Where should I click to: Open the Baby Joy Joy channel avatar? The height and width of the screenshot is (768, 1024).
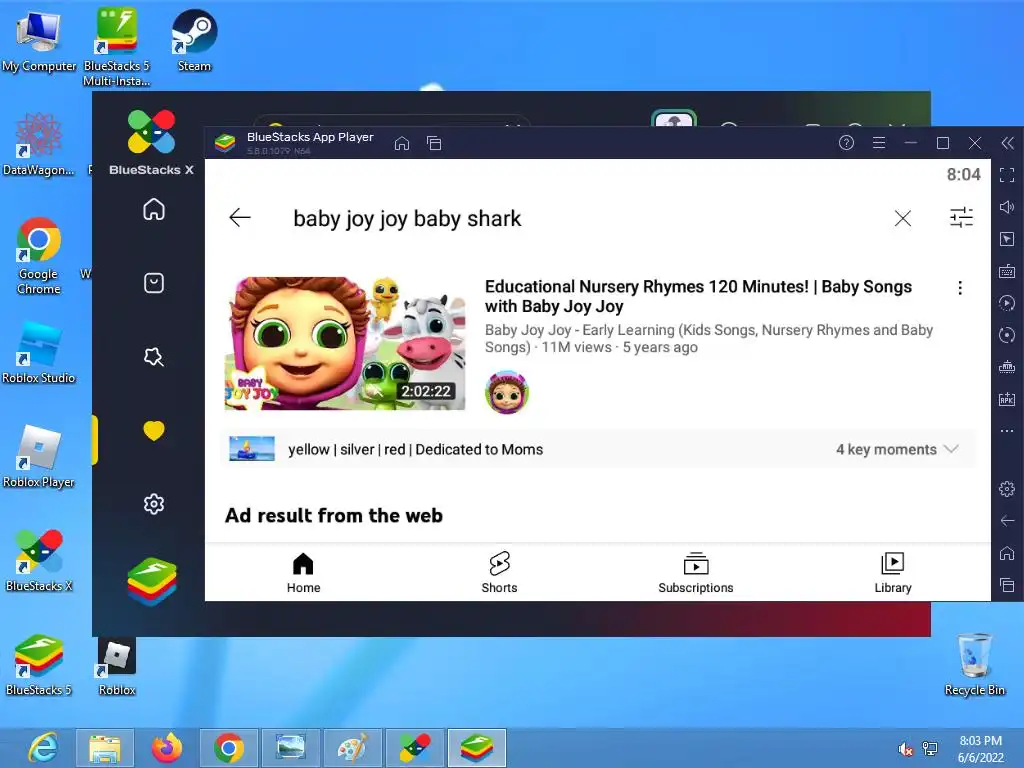507,392
